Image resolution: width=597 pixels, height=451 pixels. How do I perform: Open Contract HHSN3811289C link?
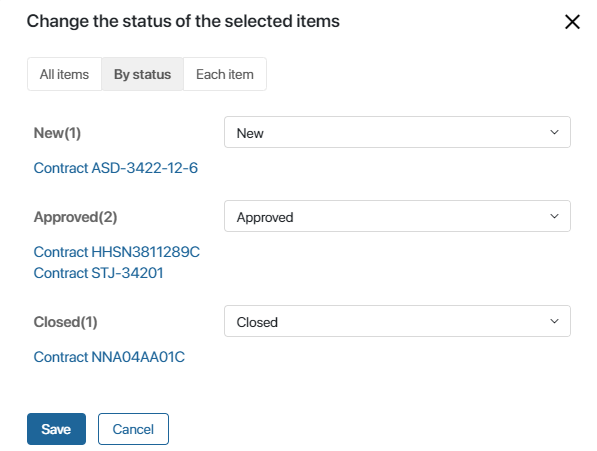[x=117, y=252]
